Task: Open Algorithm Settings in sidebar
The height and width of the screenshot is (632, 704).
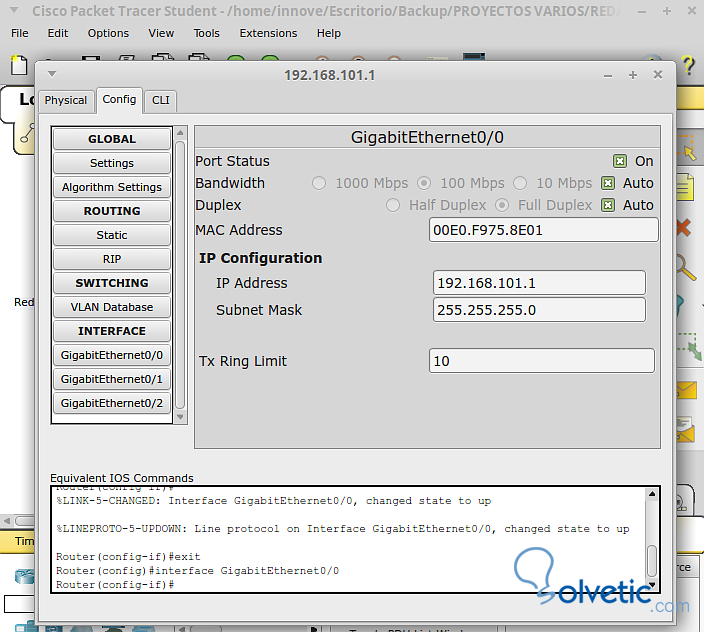Action: point(112,187)
